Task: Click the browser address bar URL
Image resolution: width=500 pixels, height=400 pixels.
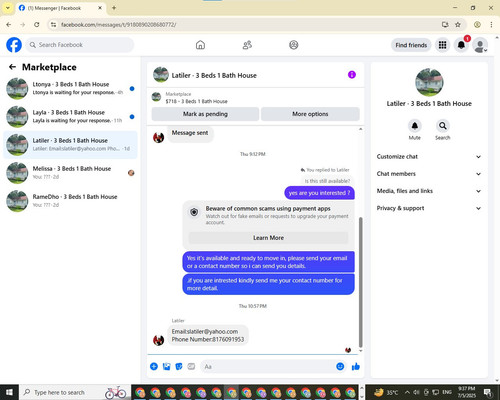Action: (118, 25)
